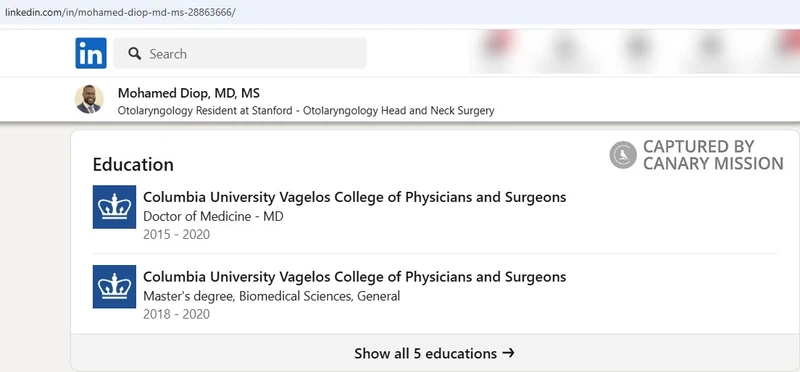800x372 pixels.
Task: Click the name Mohamed Diop, MD, MS
Action: click(x=189, y=93)
